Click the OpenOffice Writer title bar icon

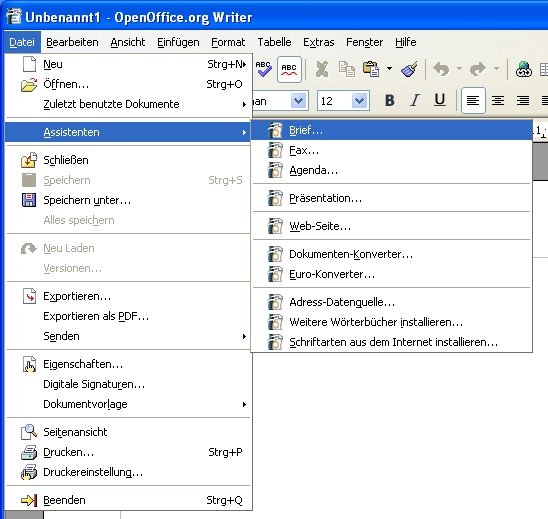coord(14,16)
